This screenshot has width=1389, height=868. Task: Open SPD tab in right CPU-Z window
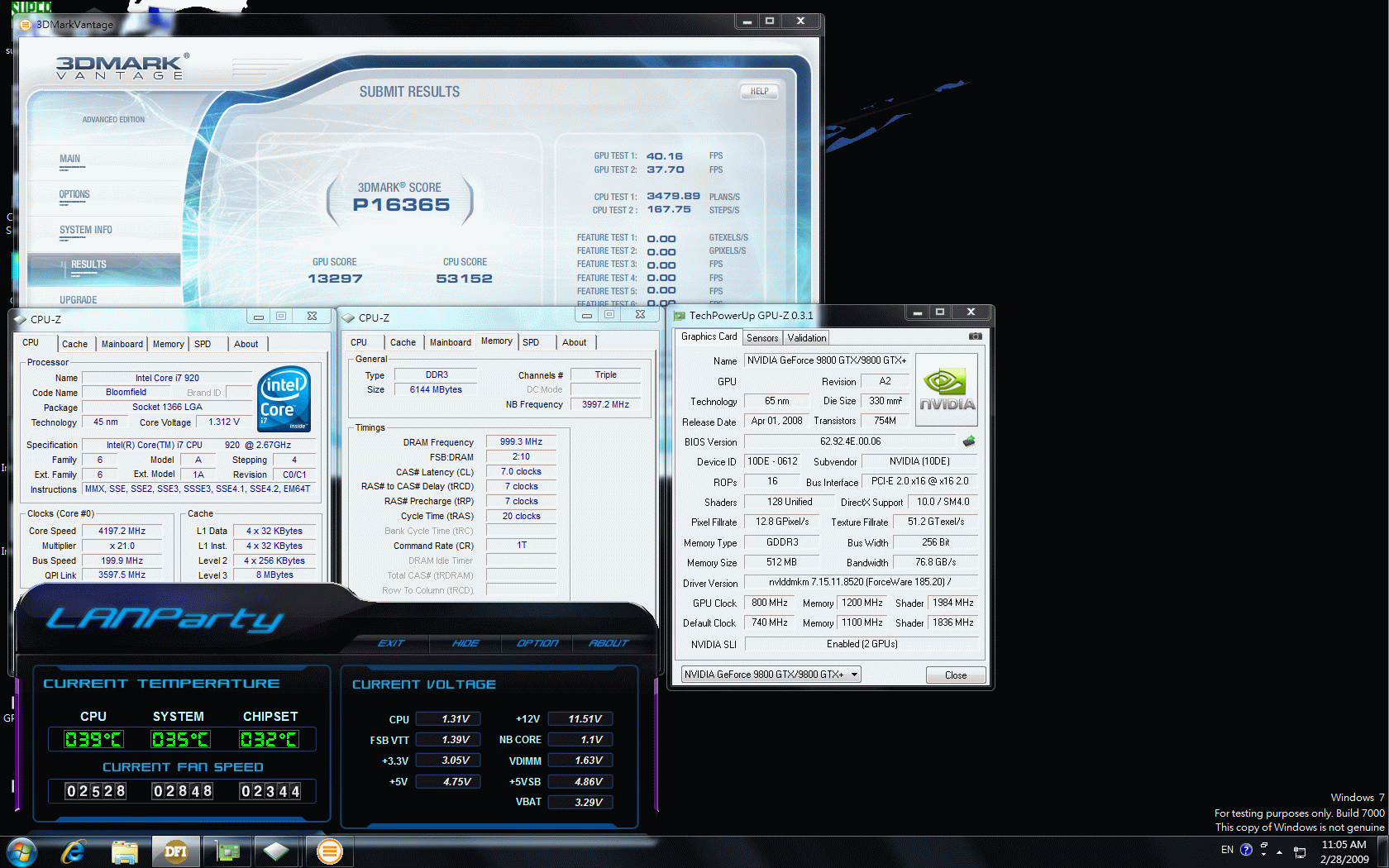point(531,342)
